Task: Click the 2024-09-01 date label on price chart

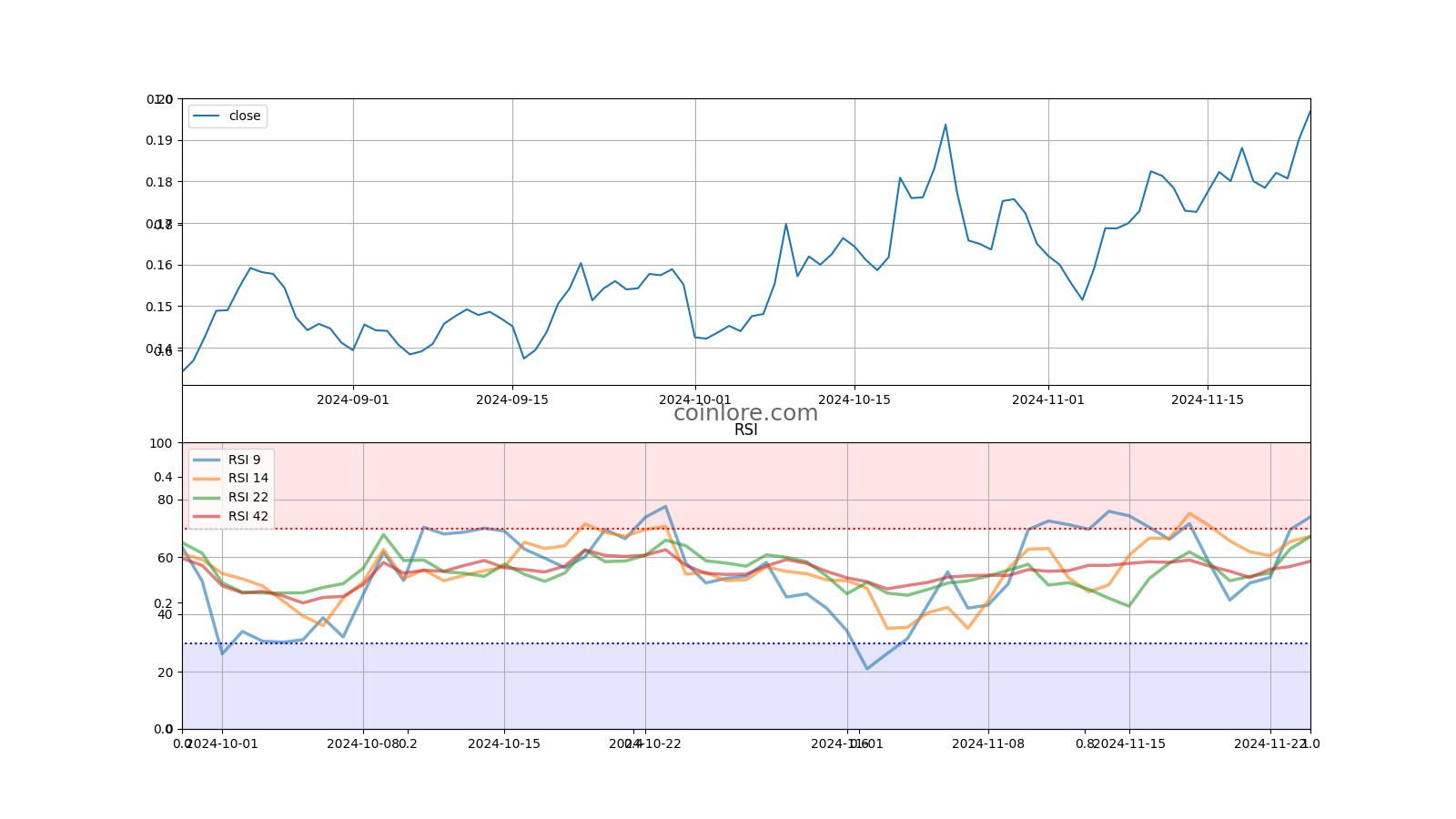Action: coord(353,399)
